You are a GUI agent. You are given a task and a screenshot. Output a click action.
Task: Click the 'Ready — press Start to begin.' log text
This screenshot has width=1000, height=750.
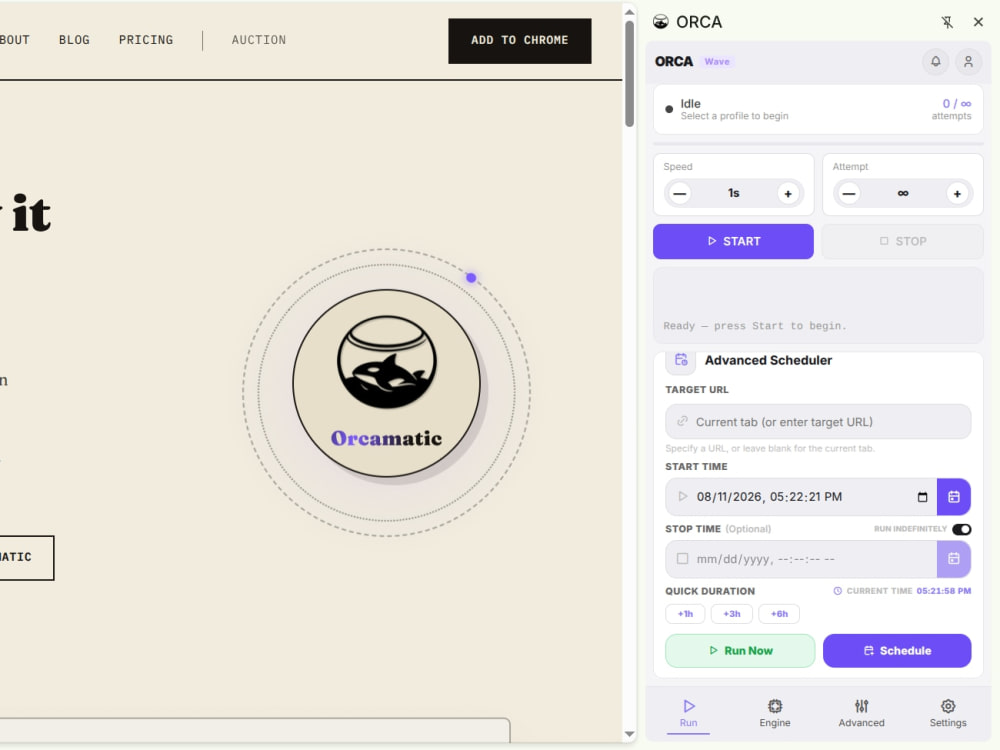click(754, 326)
